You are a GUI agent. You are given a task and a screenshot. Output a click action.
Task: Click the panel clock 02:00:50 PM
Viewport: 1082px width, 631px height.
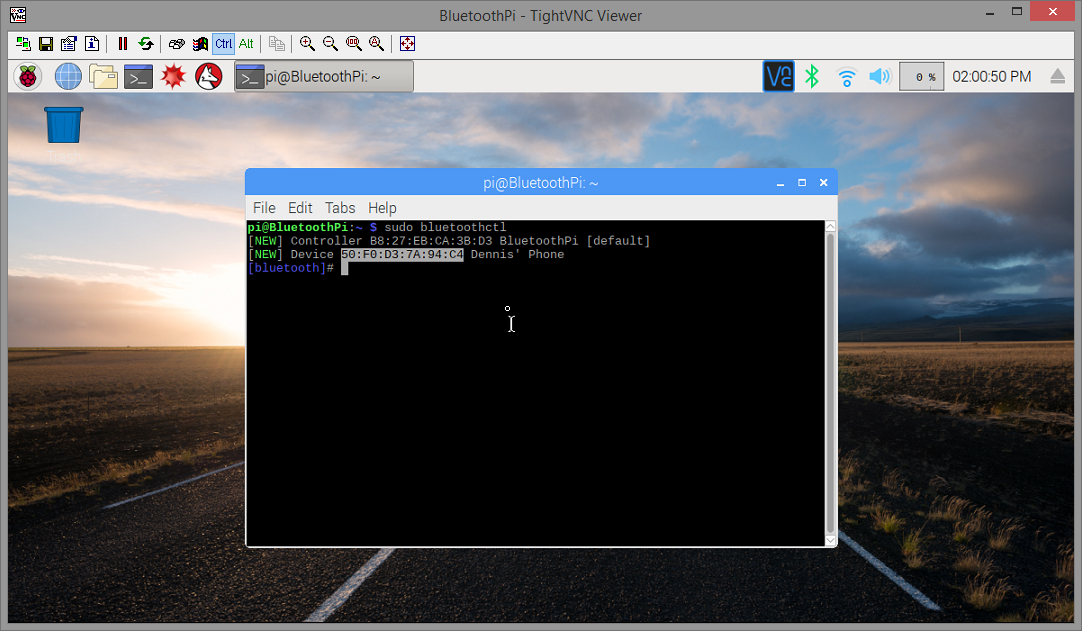(x=992, y=77)
